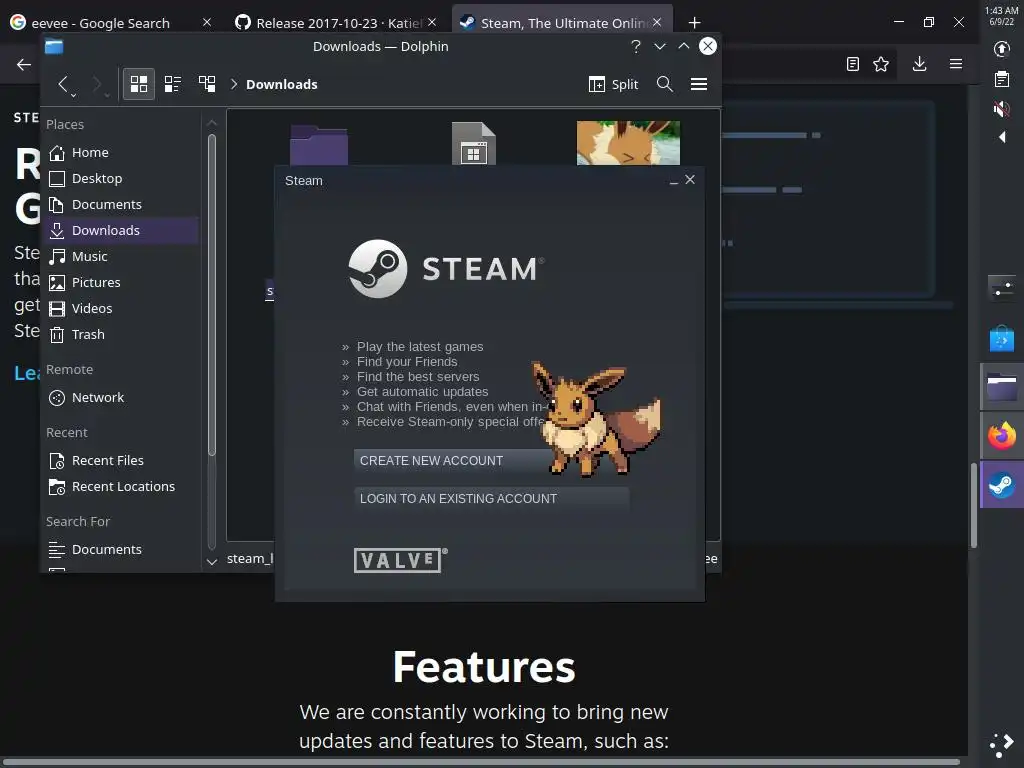
Task: Open Music in the Places panel
Action: pos(121,257)
